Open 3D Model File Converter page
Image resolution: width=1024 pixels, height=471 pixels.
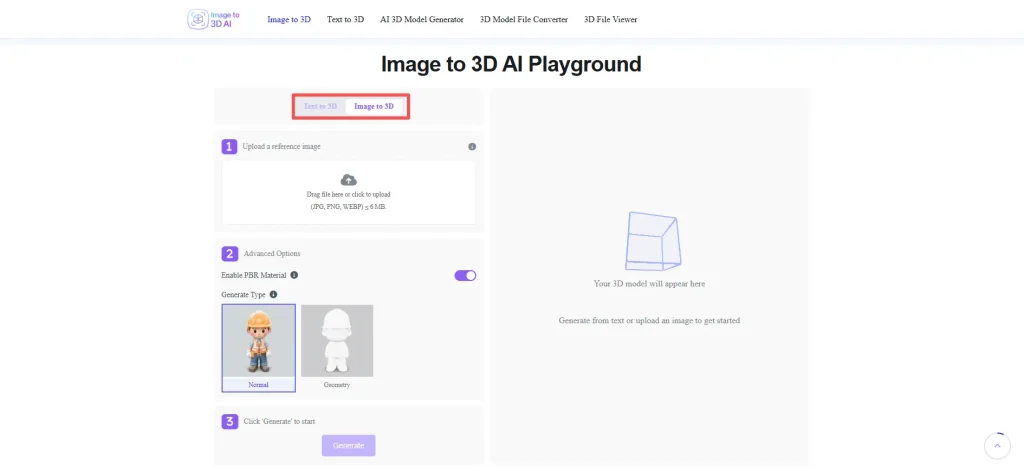(524, 20)
